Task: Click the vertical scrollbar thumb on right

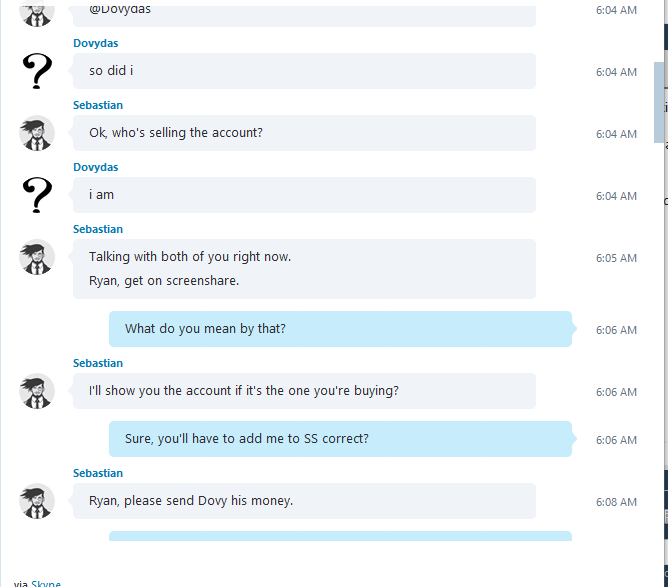Action: pyautogui.click(x=659, y=102)
